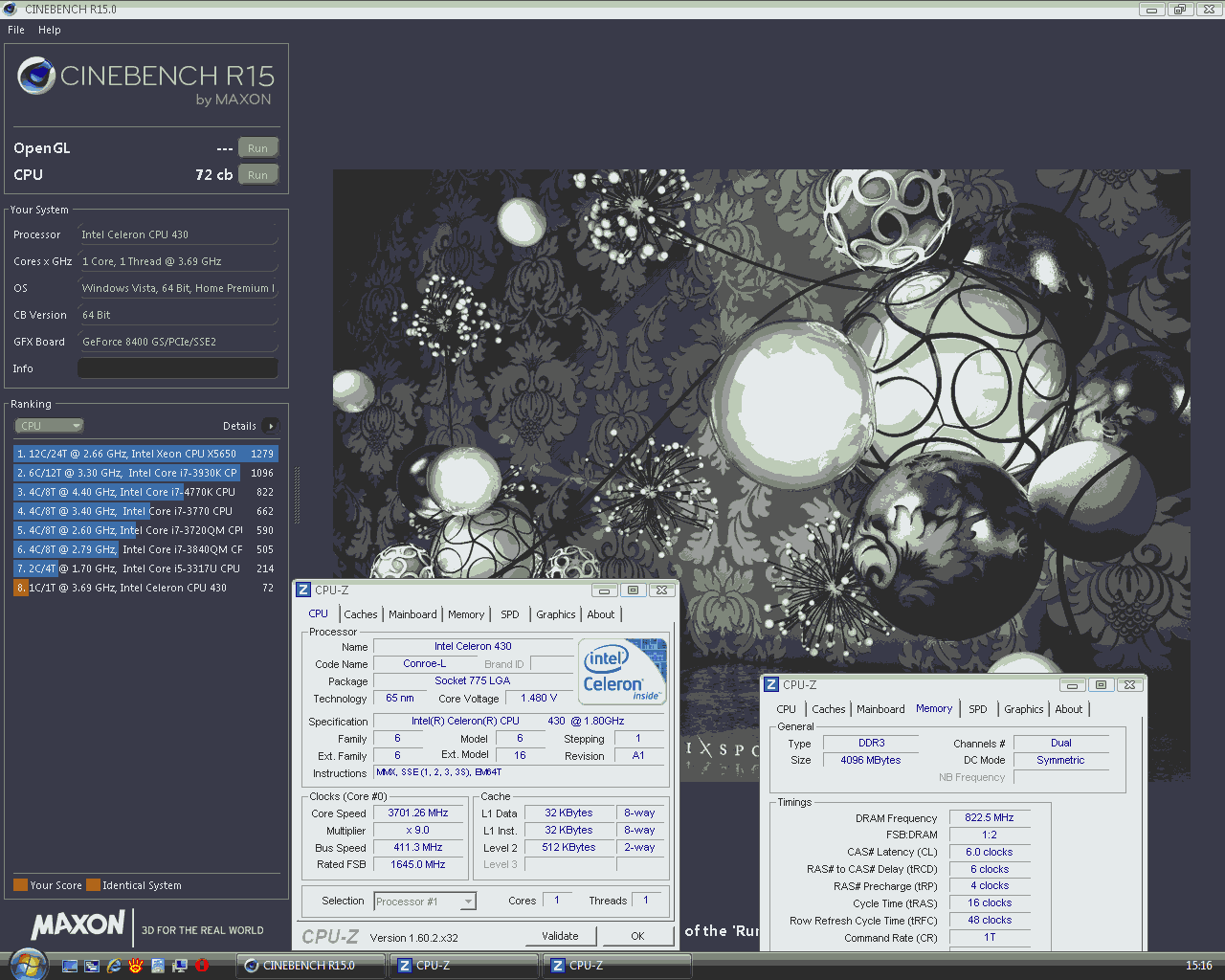This screenshot has height=980, width=1225.
Task: Open Mainboard tab in CPU-Z Memory window
Action: coord(880,709)
